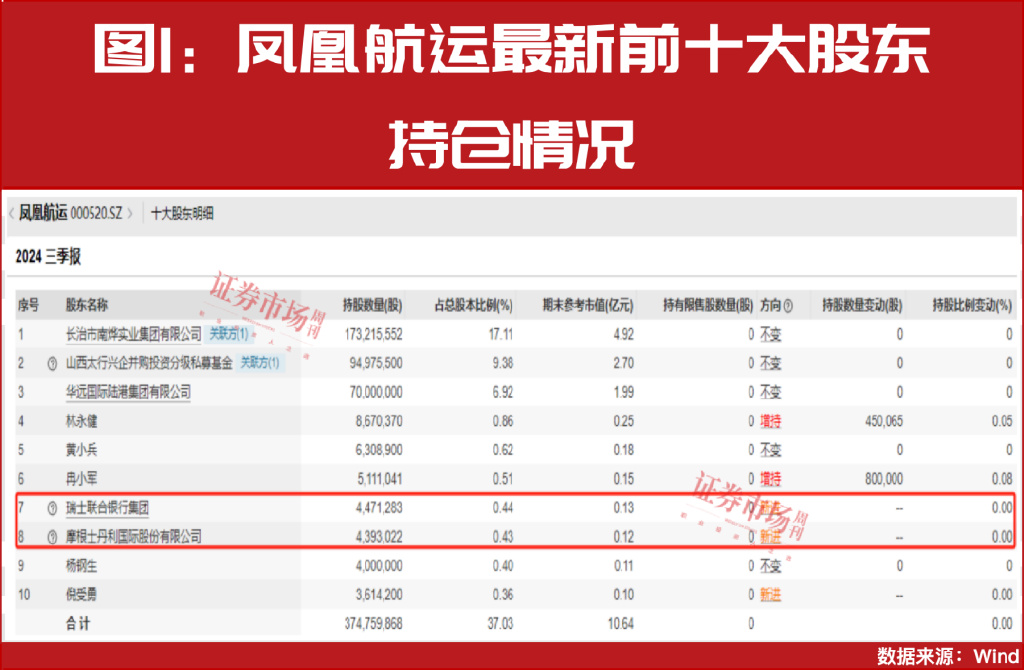1024x670 pixels.
Task: Open the 十大股东明细 tab
Action: 182,214
